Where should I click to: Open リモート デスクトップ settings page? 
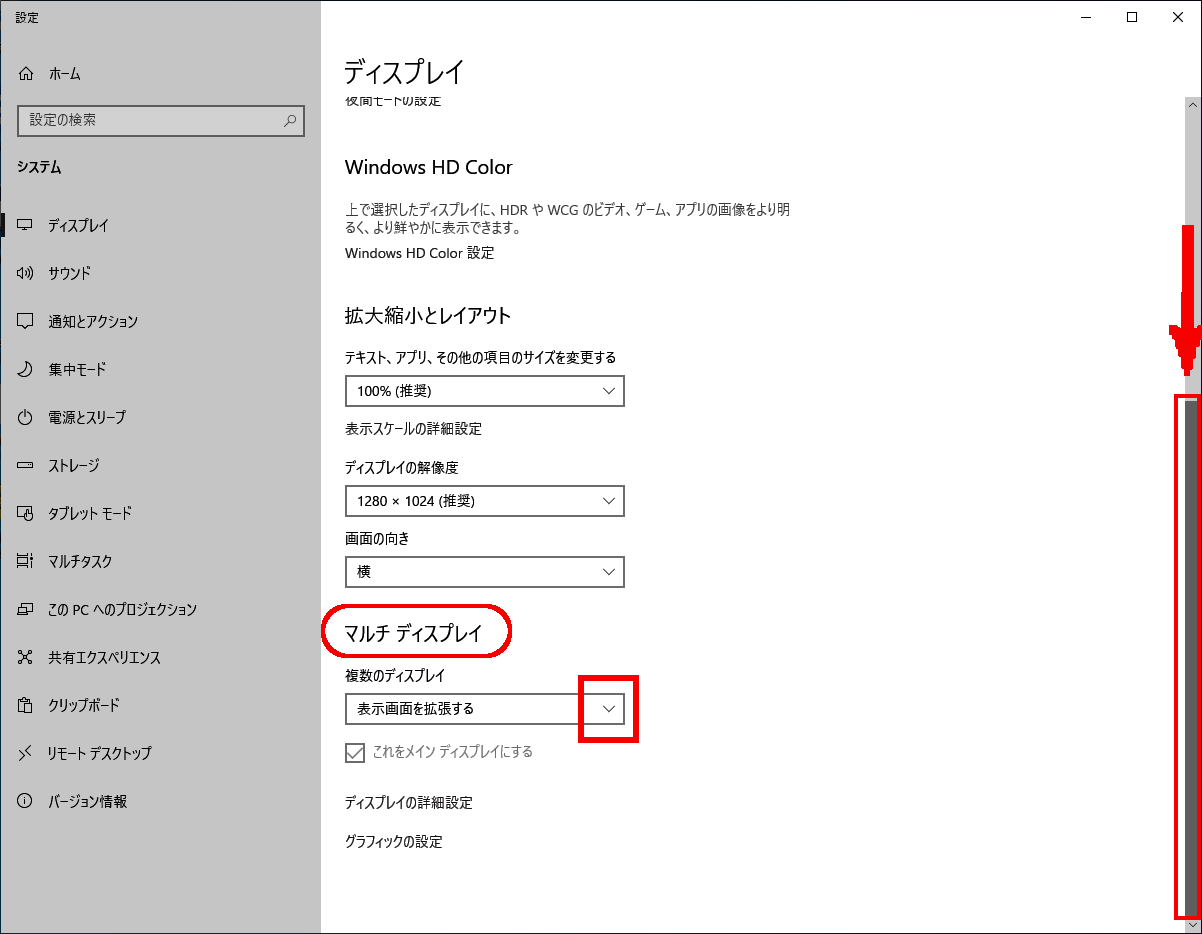point(99,753)
